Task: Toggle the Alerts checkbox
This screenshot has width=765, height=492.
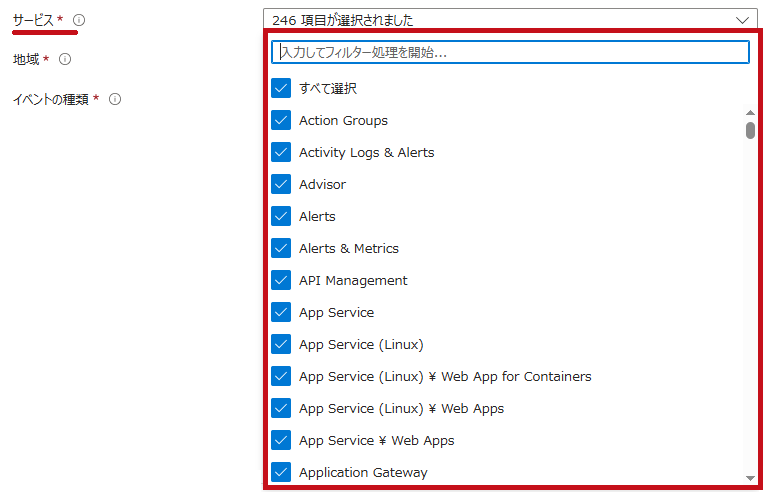Action: tap(281, 216)
